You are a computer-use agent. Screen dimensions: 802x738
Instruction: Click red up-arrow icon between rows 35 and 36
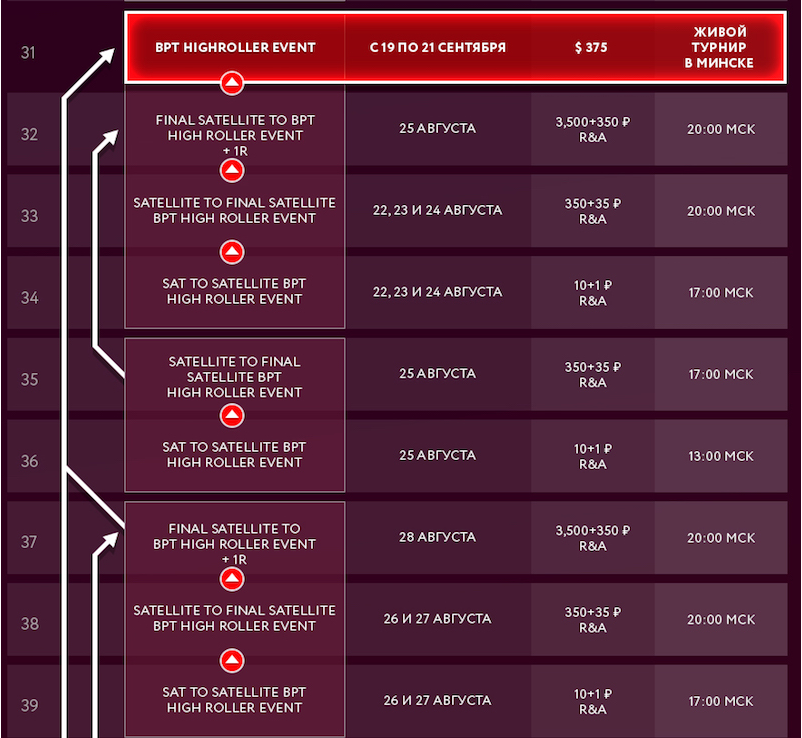coord(232,415)
